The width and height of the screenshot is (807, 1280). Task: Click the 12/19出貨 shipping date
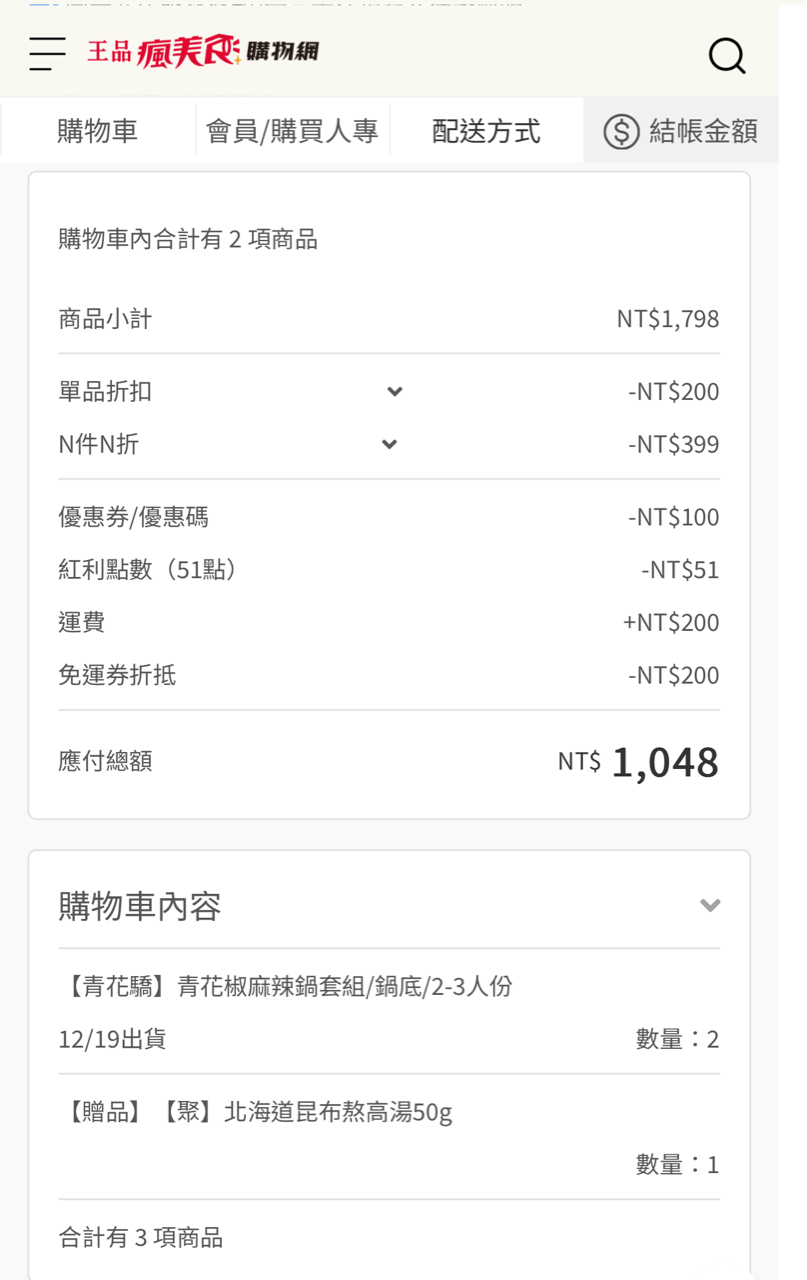click(x=112, y=1040)
